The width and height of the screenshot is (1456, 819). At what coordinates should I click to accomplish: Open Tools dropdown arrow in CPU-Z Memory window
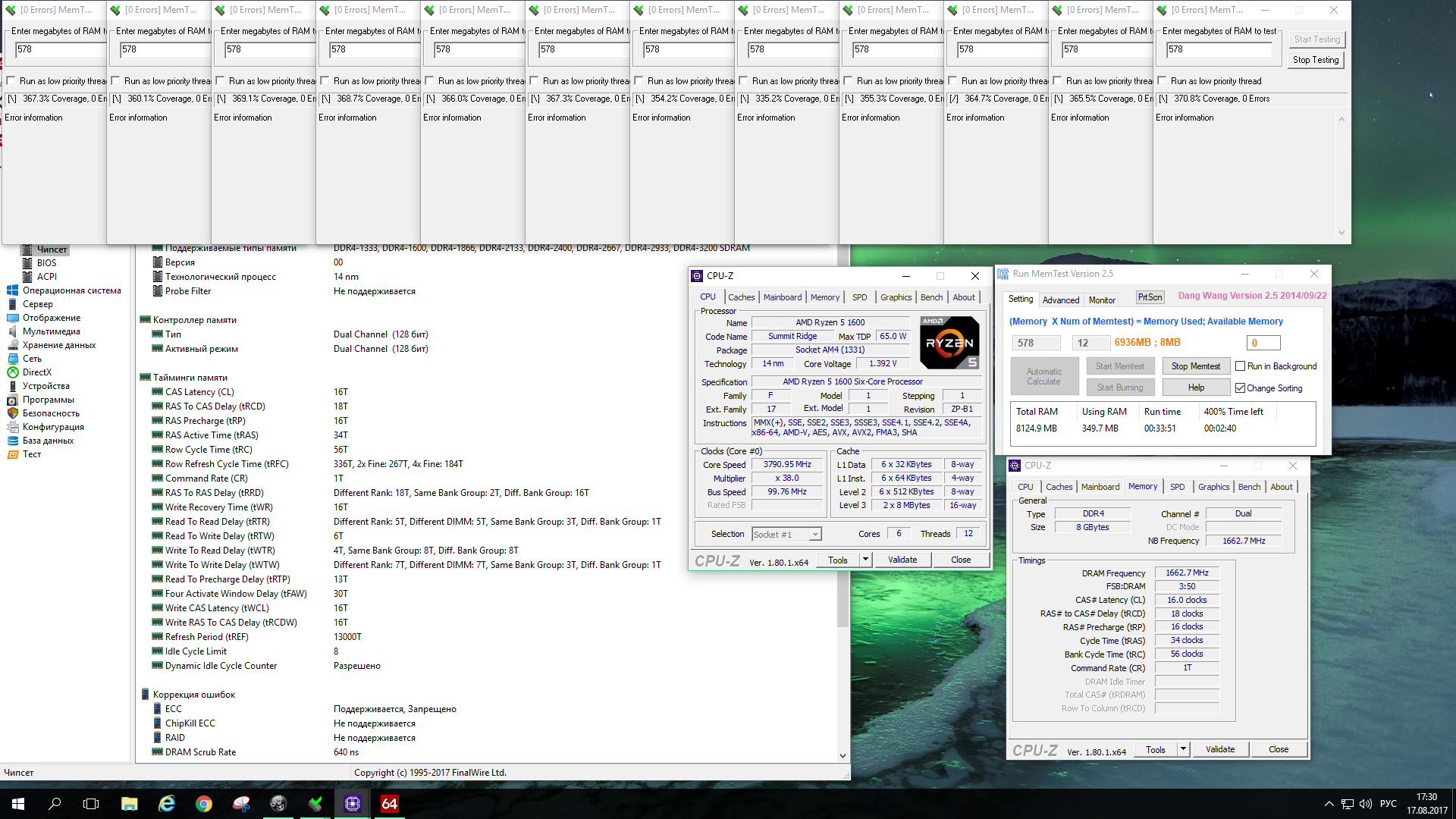1183,749
